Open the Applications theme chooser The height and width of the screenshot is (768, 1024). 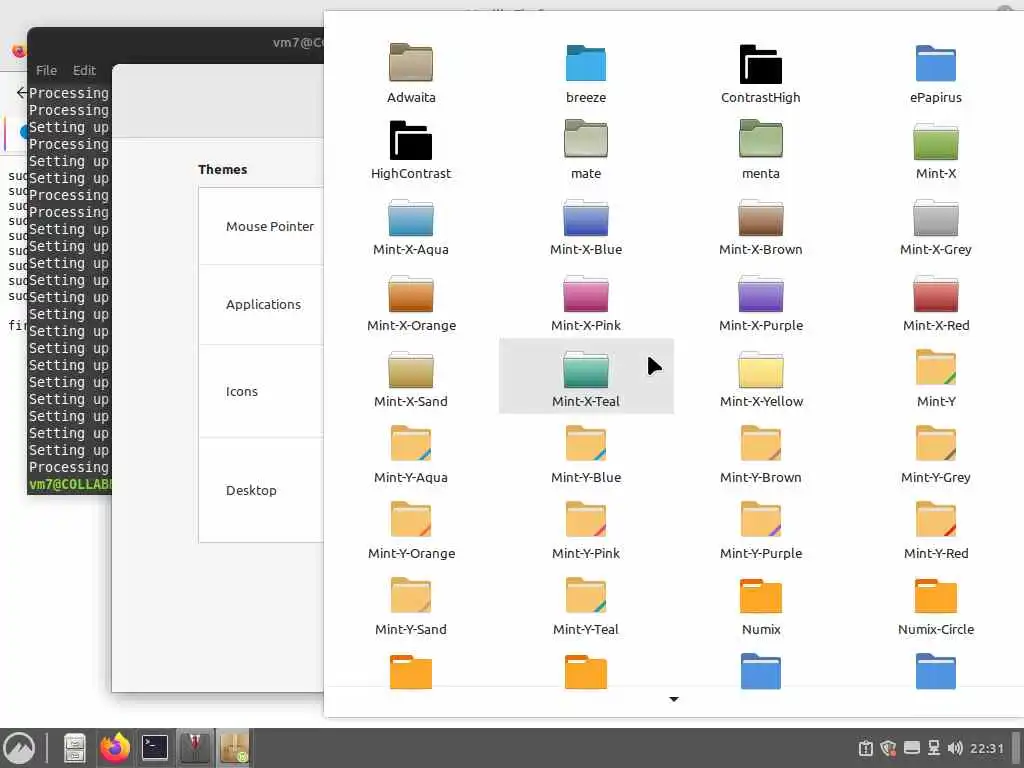click(x=261, y=304)
